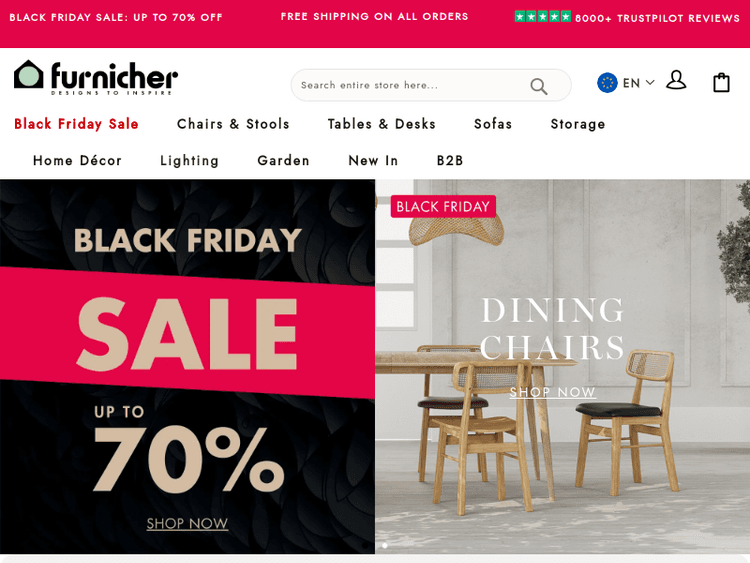Select the Lighting menu item

[189, 161]
